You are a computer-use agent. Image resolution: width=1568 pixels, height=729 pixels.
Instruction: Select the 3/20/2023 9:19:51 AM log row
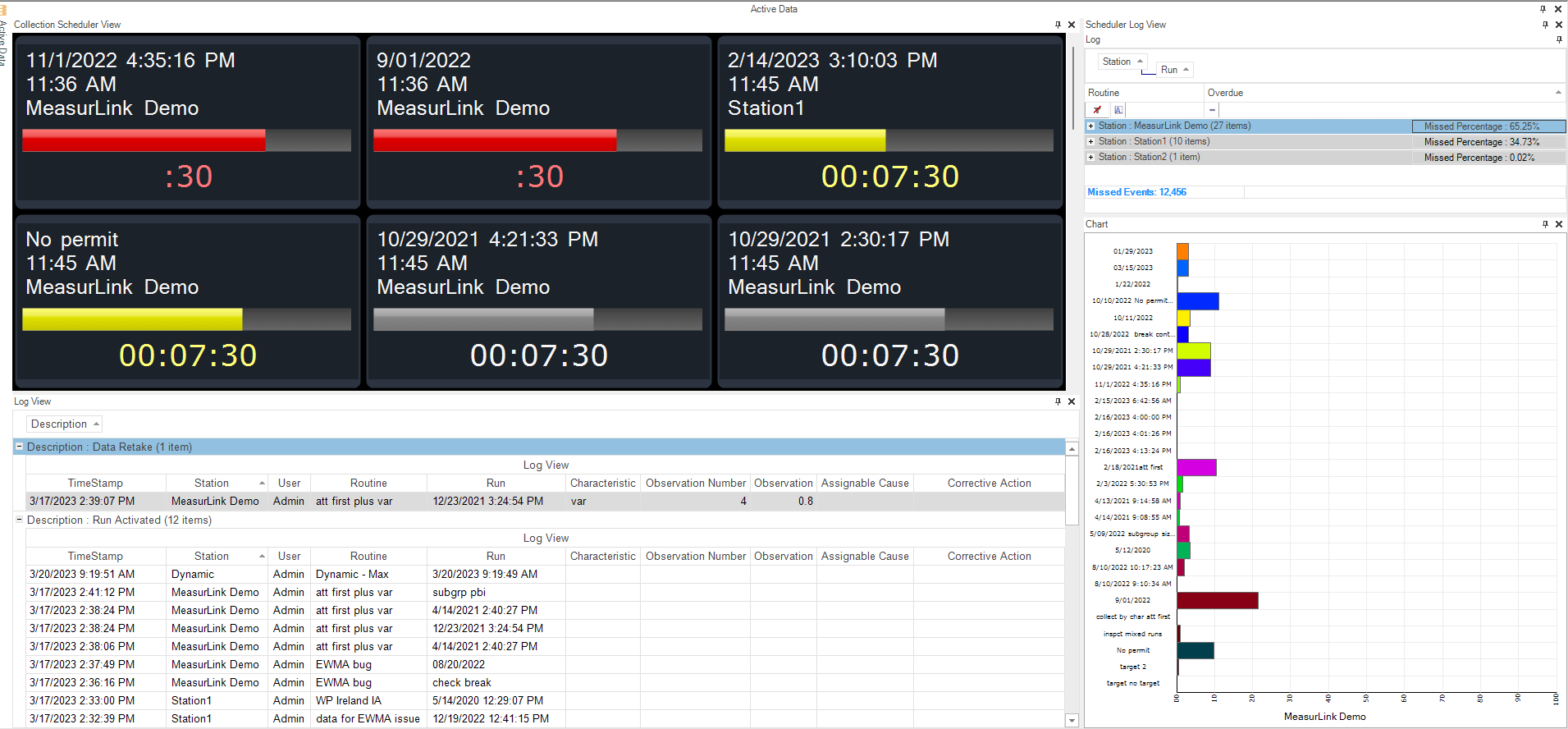point(545,575)
